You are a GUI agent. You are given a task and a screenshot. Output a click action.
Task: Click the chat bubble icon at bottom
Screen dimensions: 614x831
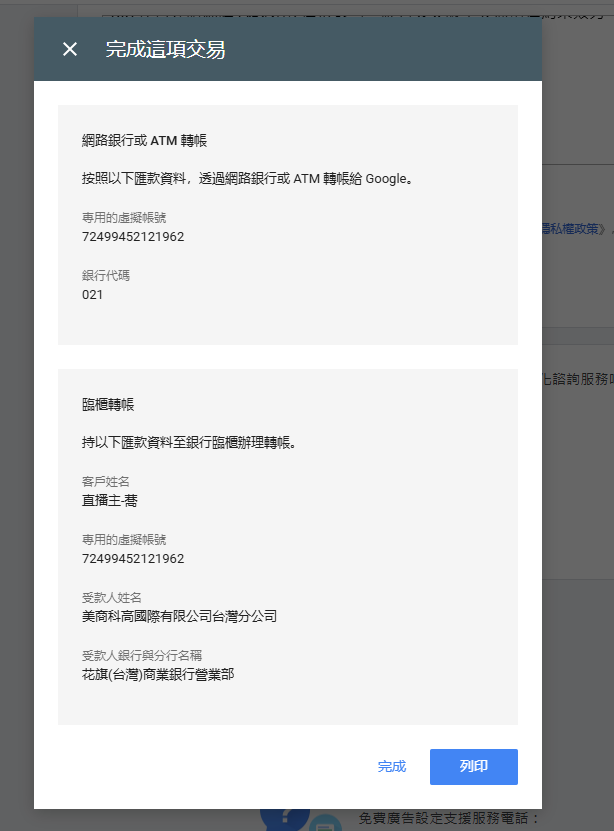324,823
